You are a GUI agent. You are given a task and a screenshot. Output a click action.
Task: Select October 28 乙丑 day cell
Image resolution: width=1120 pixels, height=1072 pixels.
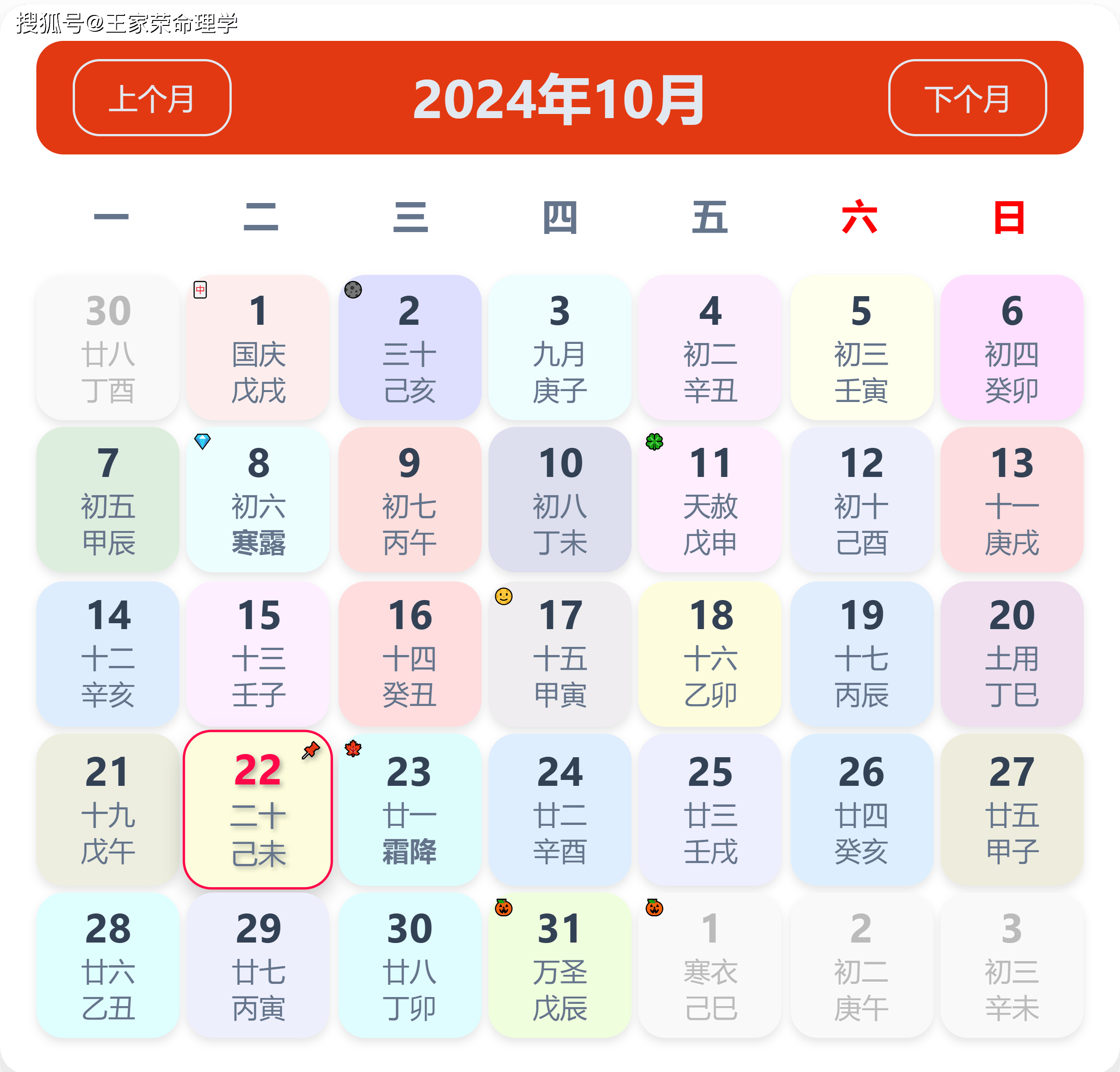point(108,966)
